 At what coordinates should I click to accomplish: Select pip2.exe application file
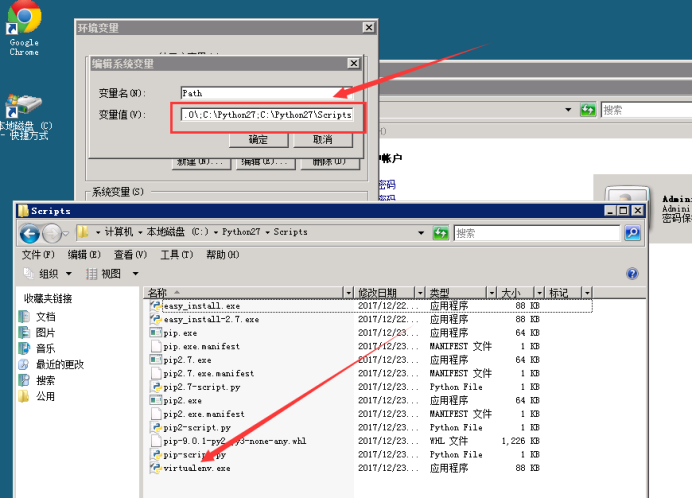click(x=176, y=401)
